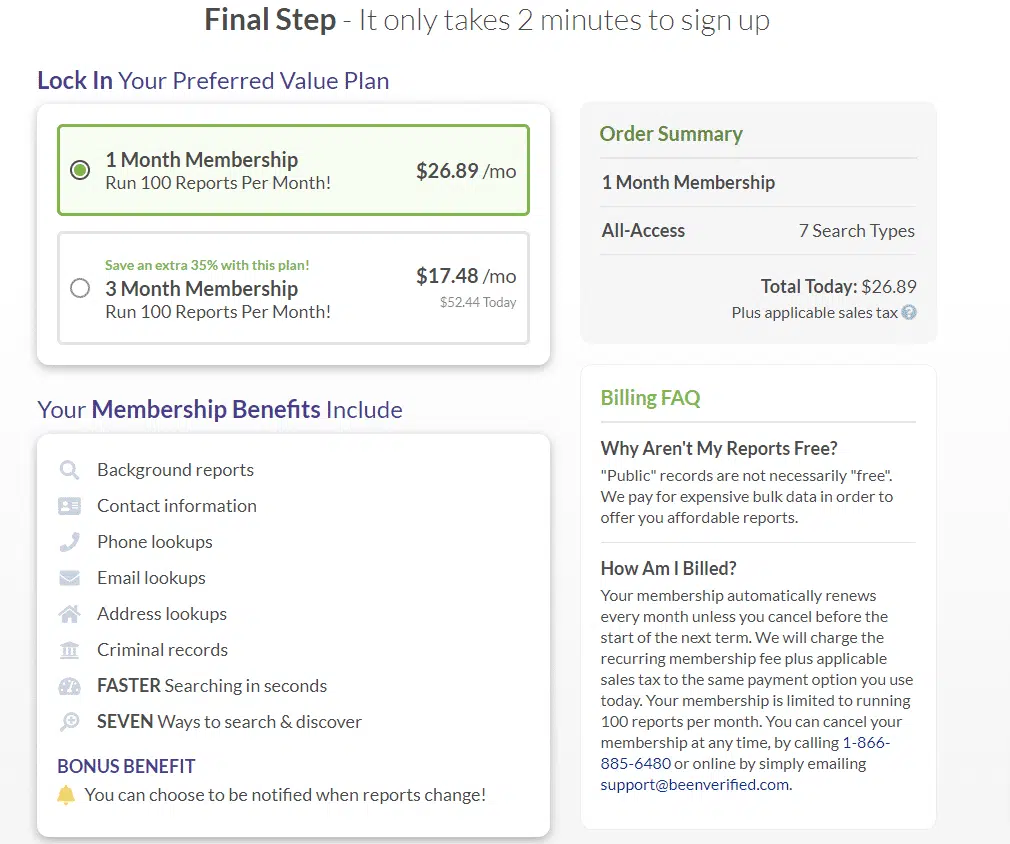Click the phone handset icon
This screenshot has width=1010, height=844.
pos(69,542)
